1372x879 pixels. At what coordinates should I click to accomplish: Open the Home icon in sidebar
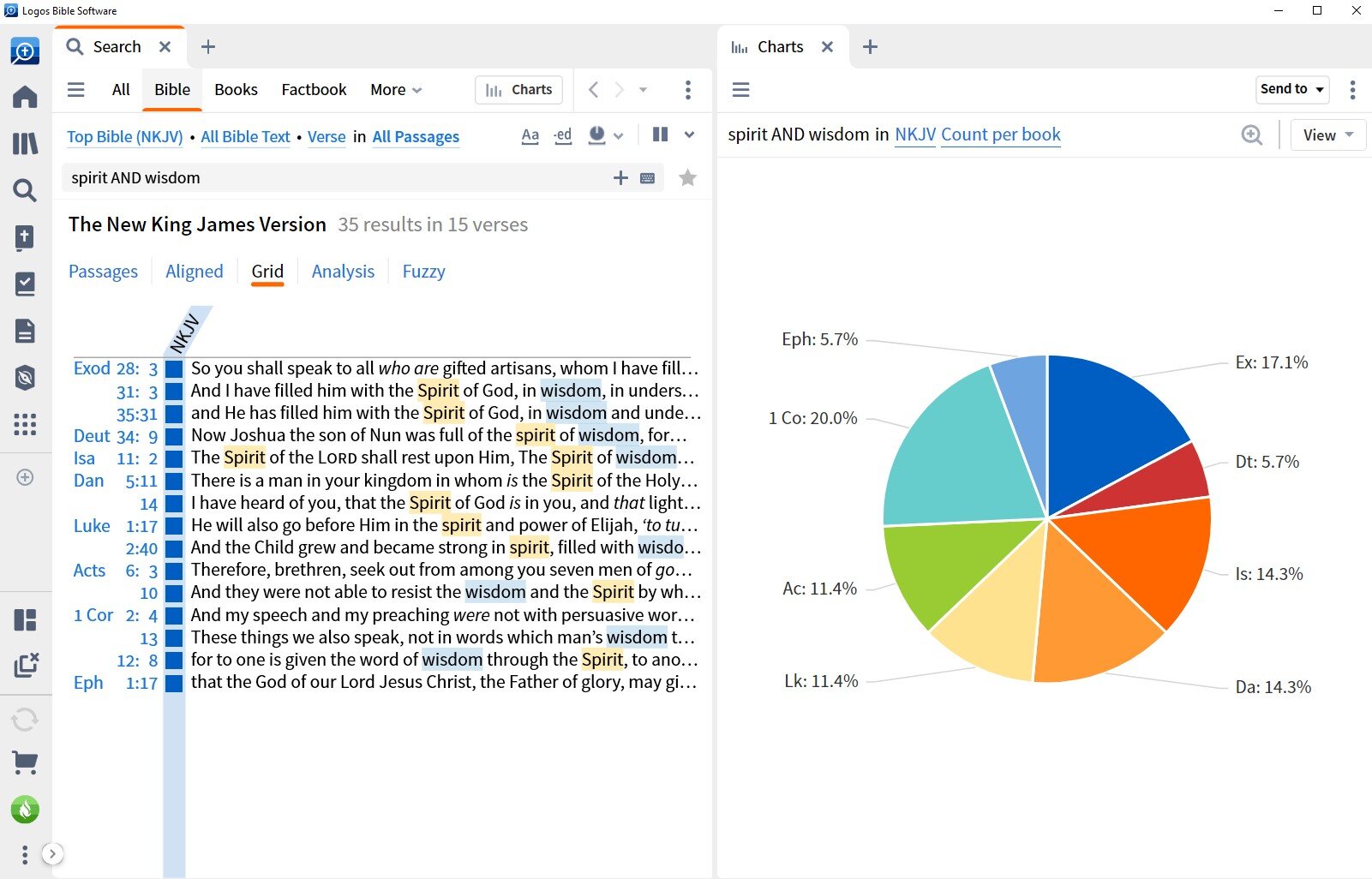click(25, 97)
